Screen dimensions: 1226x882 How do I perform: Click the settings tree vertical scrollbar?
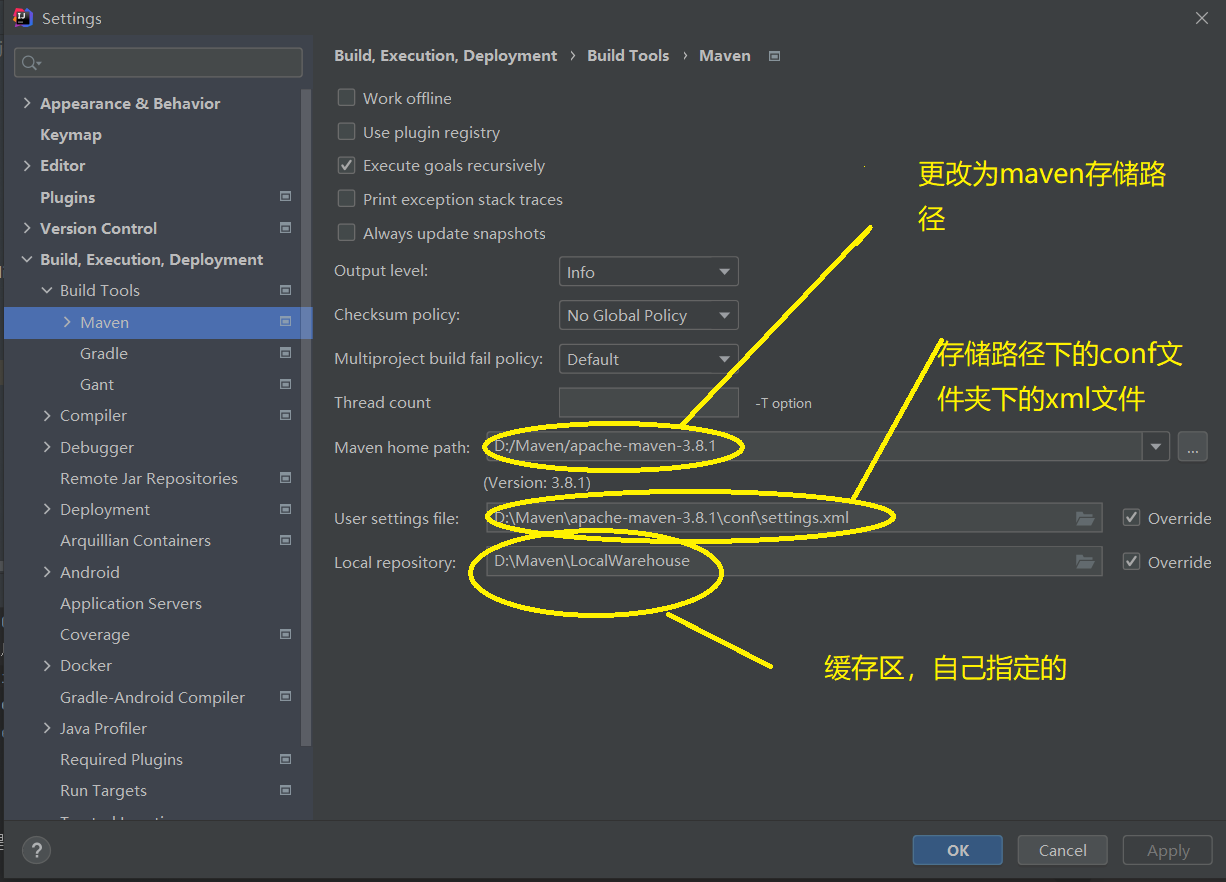click(307, 416)
